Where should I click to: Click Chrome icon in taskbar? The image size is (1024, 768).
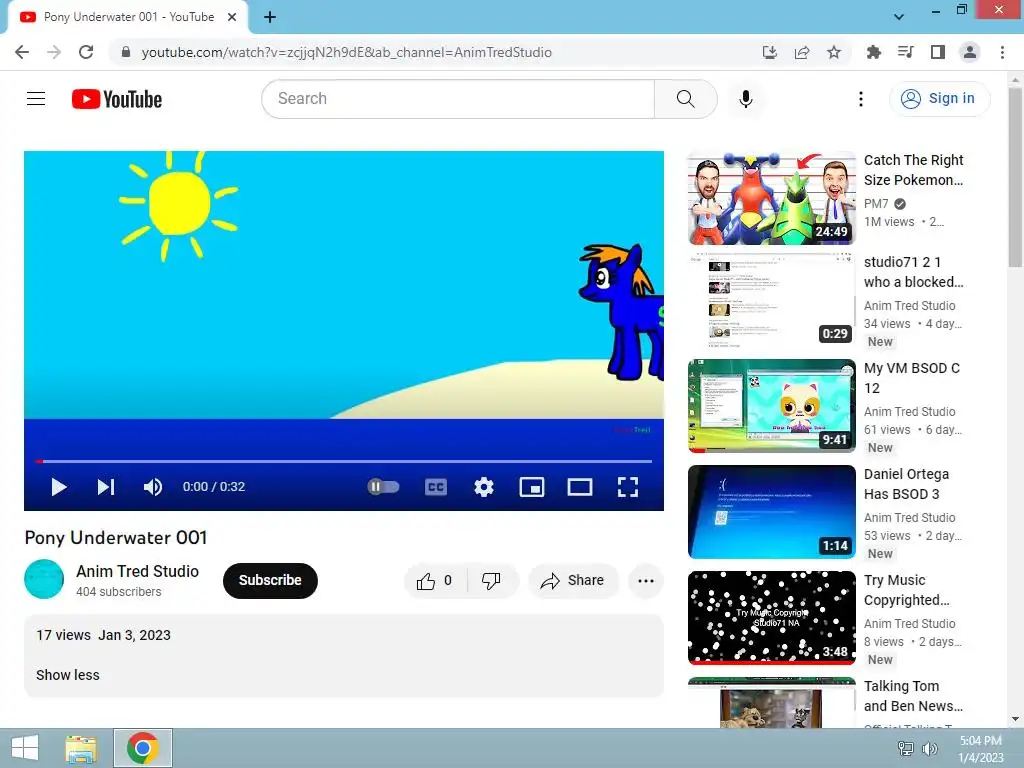click(x=143, y=748)
